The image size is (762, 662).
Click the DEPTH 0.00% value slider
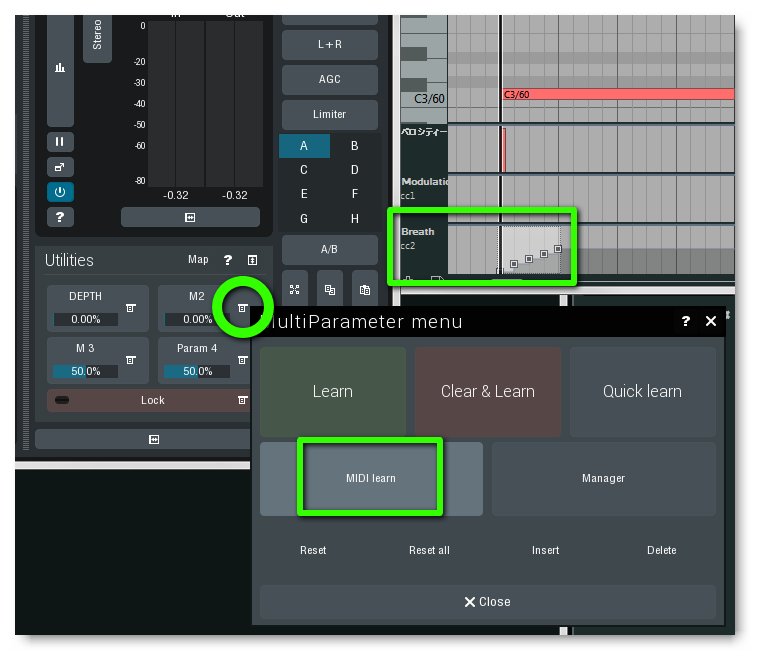click(x=86, y=319)
